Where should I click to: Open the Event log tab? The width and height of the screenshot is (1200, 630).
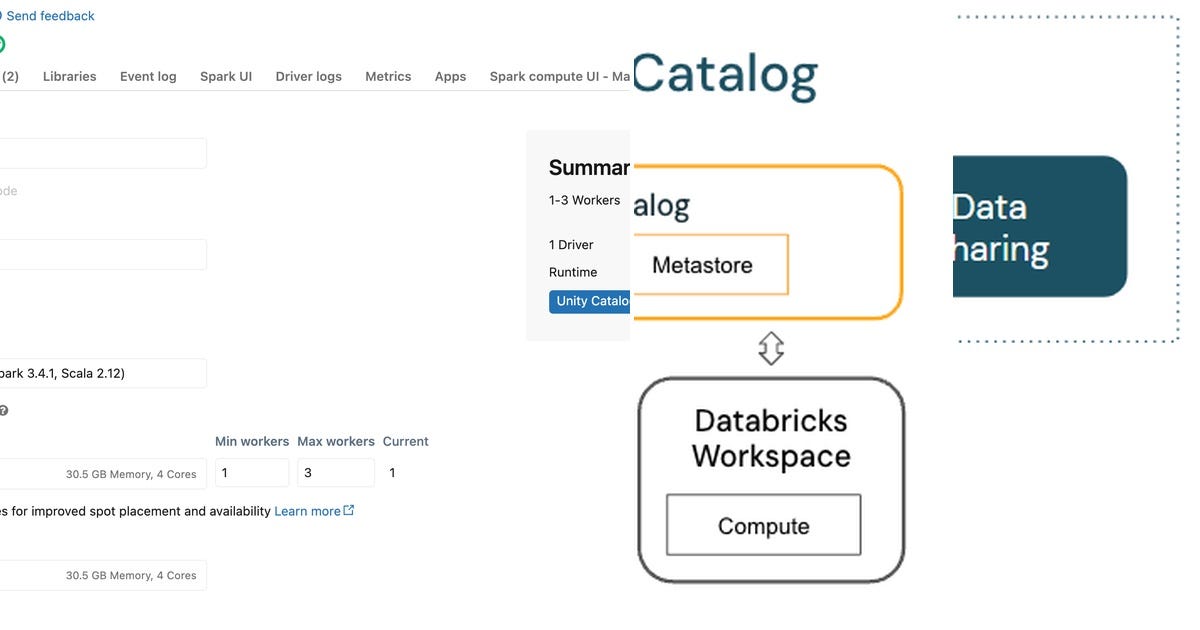pos(148,76)
